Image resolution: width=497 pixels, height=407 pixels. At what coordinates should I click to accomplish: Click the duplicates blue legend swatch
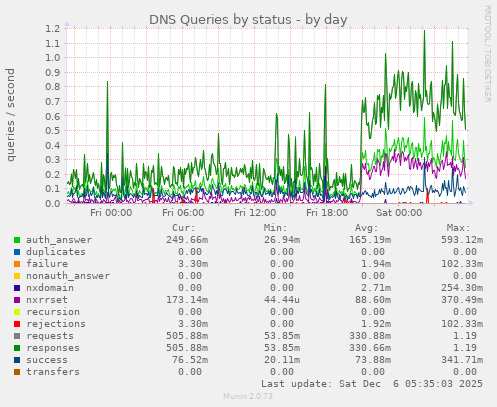pos(17,252)
